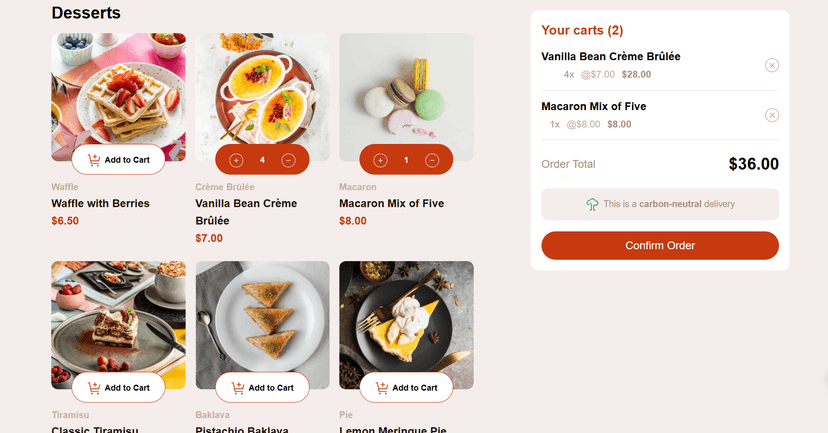Click the cart icon on Waffle button
Image resolution: width=828 pixels, height=433 pixels.
coord(94,160)
